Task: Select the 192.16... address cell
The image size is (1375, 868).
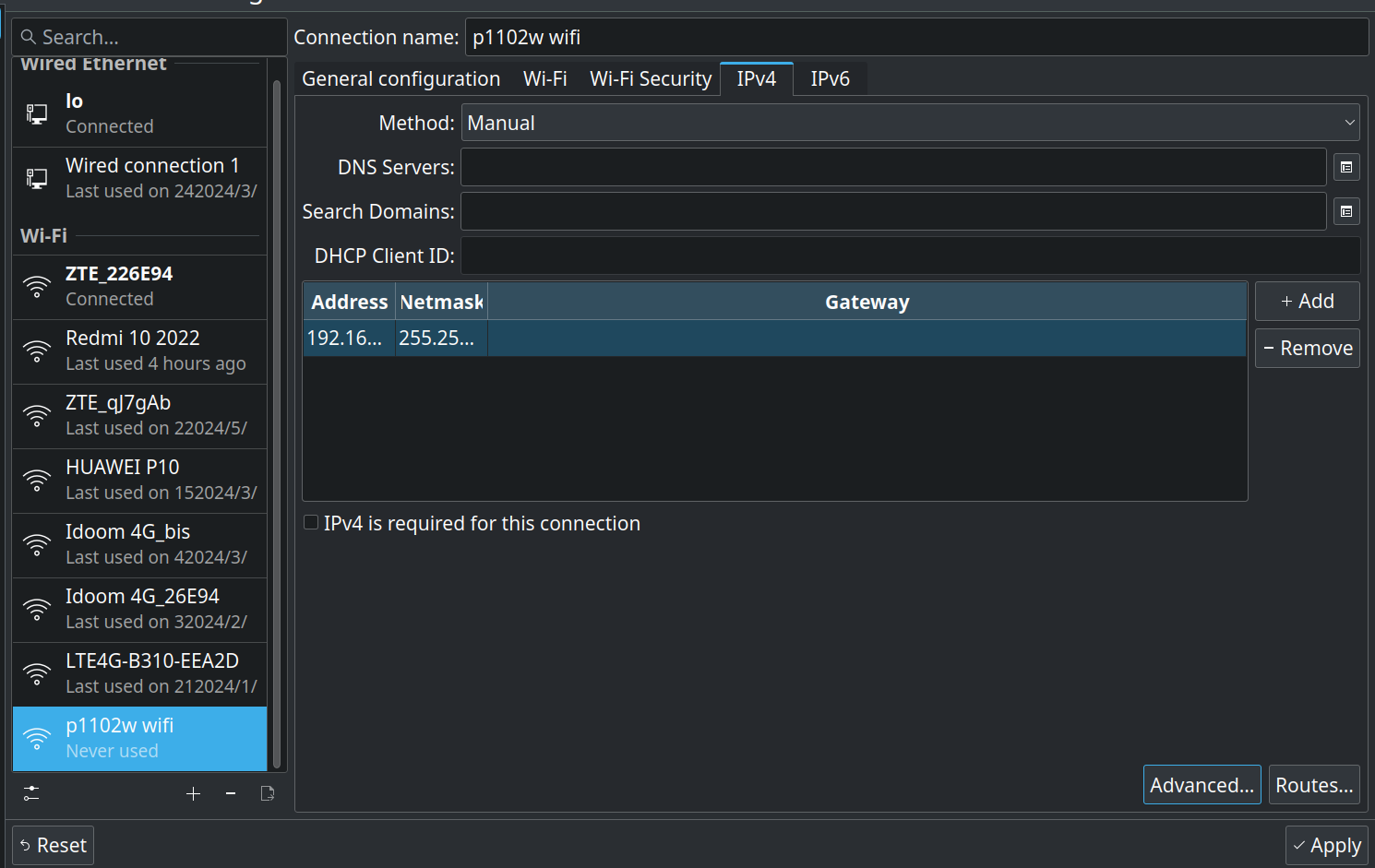Action: [x=349, y=338]
